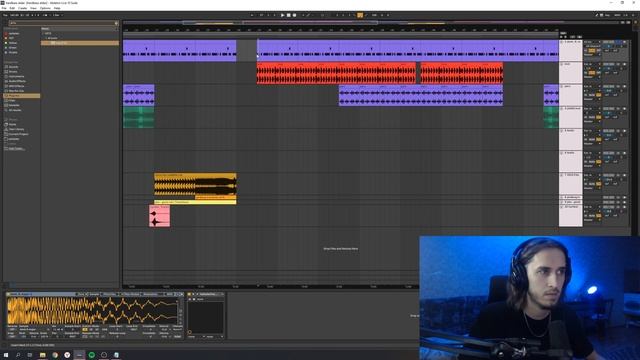Toggle track four's orange activator button

click(x=598, y=117)
